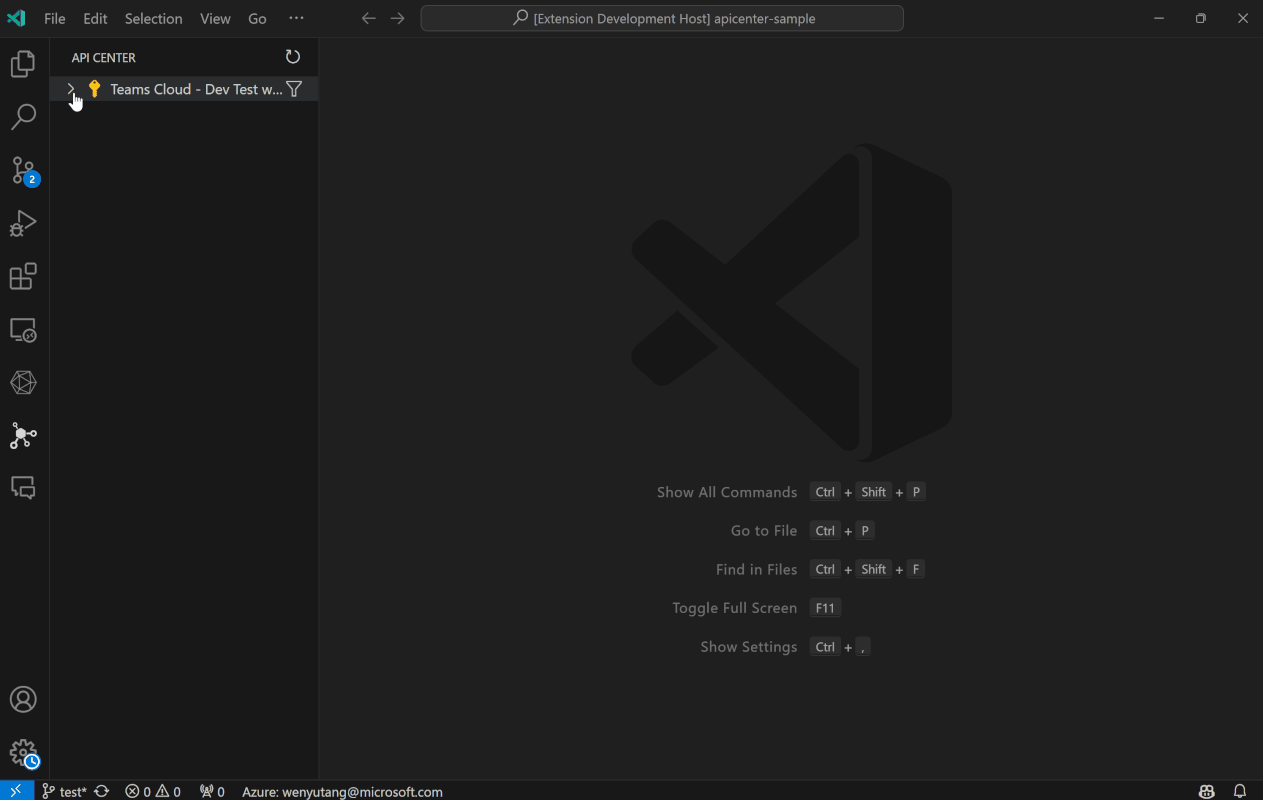Open Source Control with 2 pending changes
1263x800 pixels.
pos(23,171)
